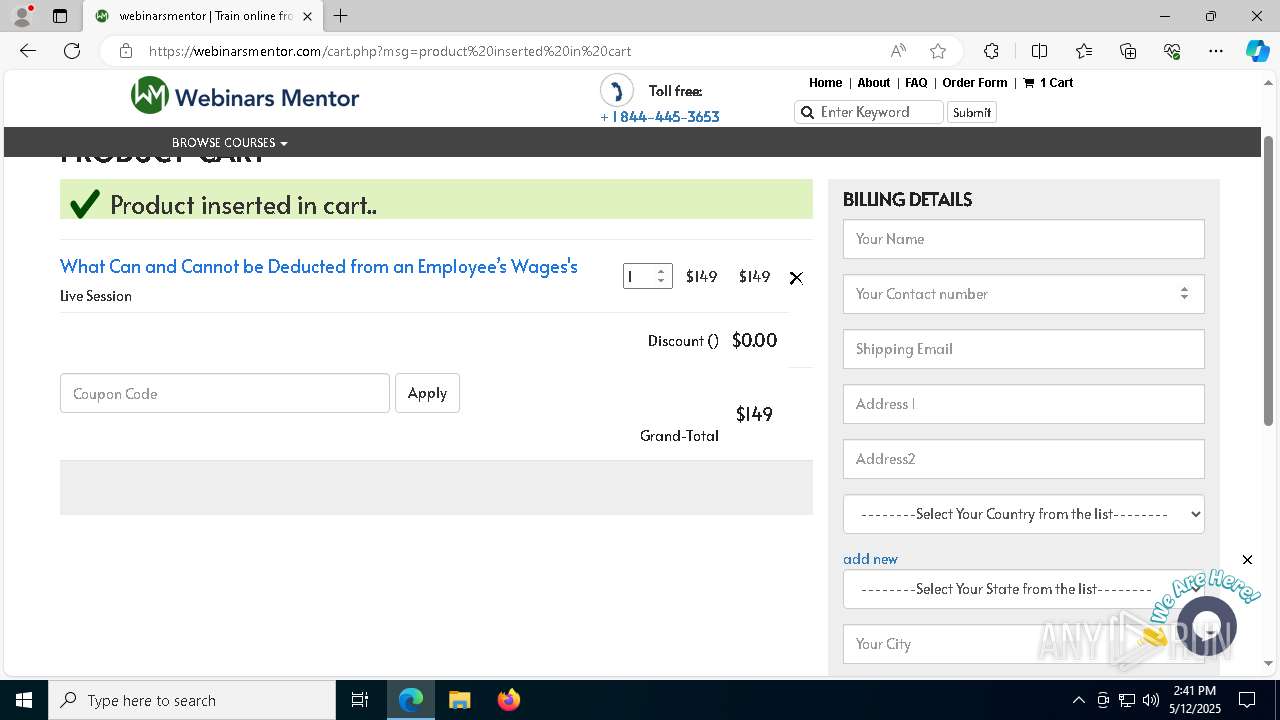Launch Firefox from taskbar
Image resolution: width=1280 pixels, height=720 pixels.
click(x=509, y=700)
